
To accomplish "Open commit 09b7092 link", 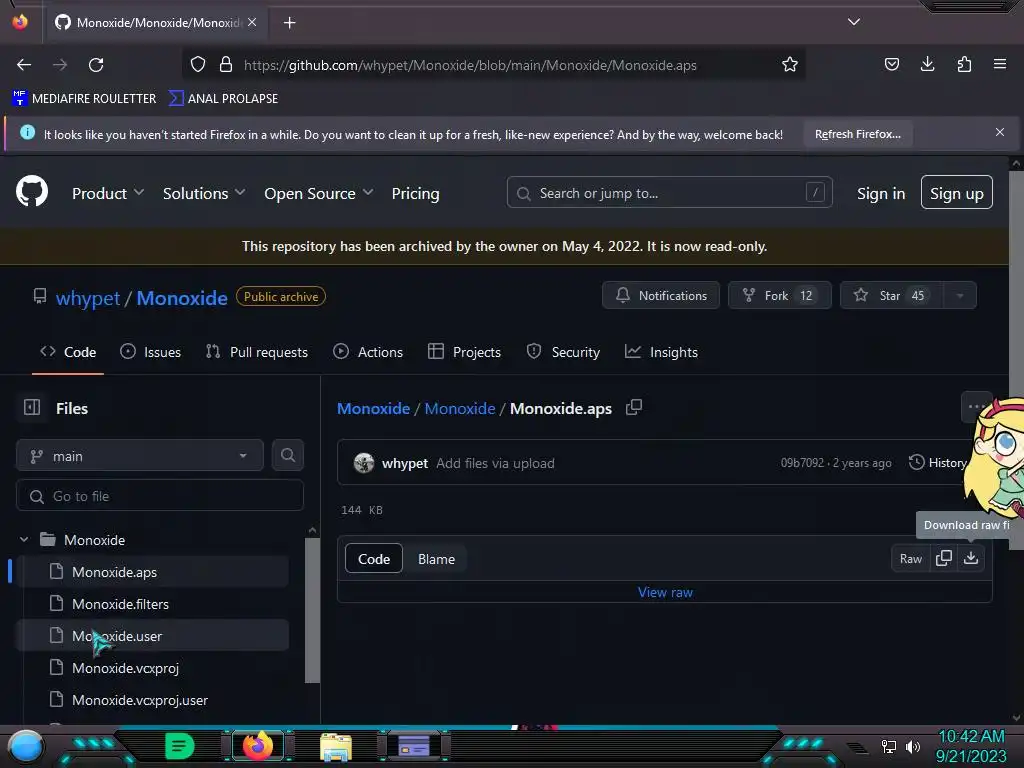I will click(x=802, y=462).
